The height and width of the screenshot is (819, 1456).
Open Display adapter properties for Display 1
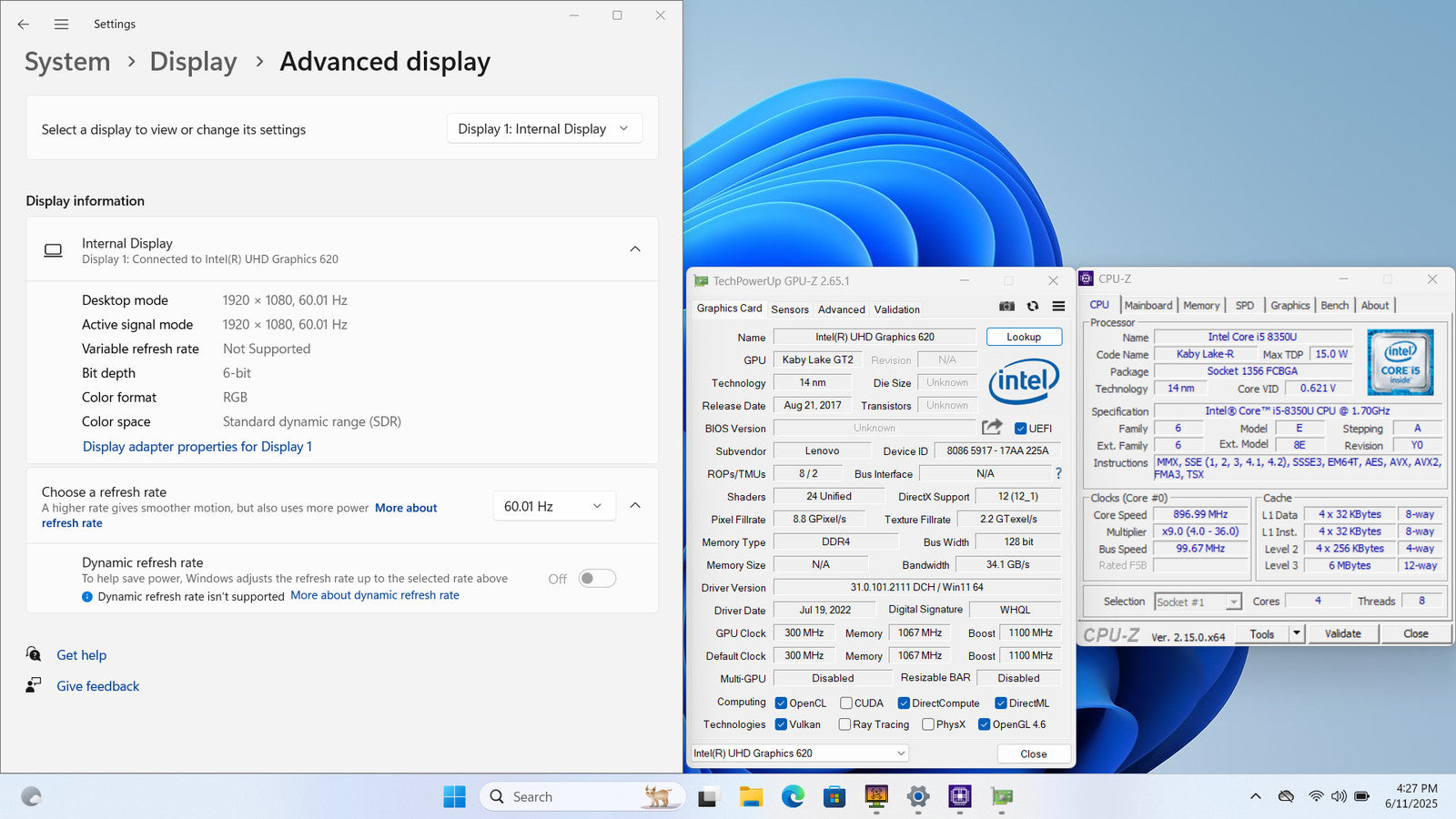pyautogui.click(x=197, y=447)
